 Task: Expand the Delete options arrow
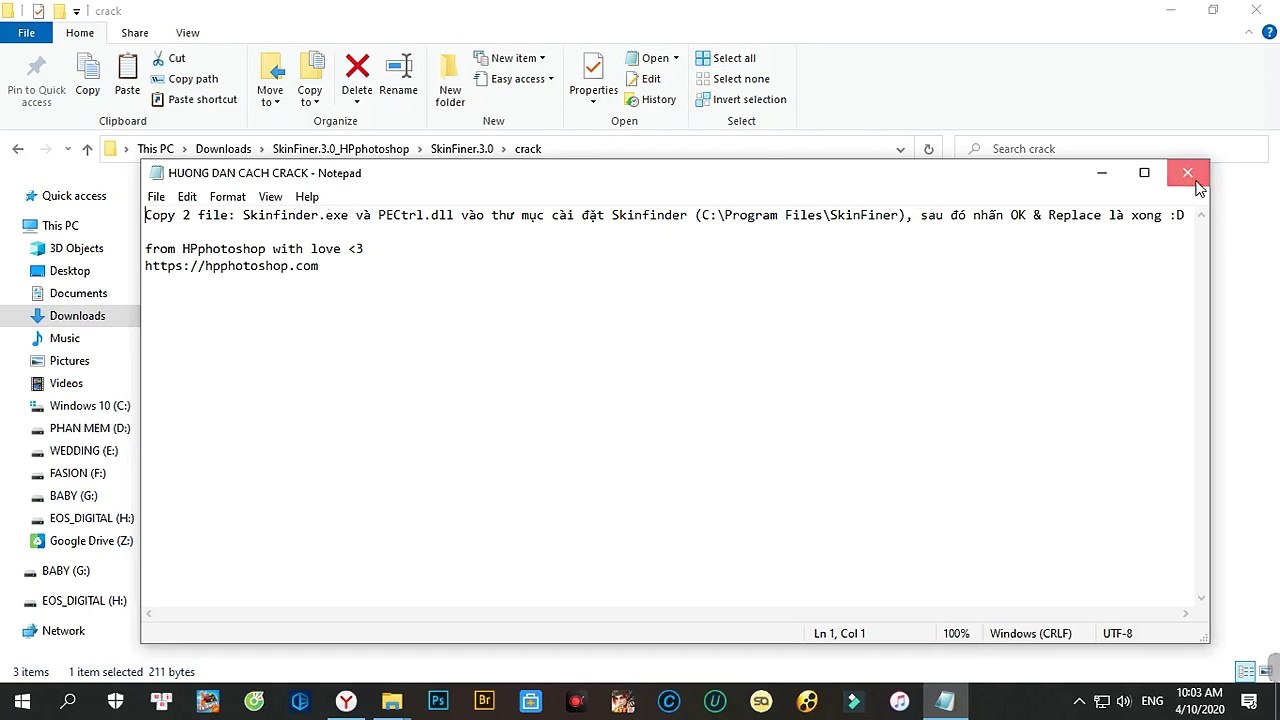click(x=357, y=101)
